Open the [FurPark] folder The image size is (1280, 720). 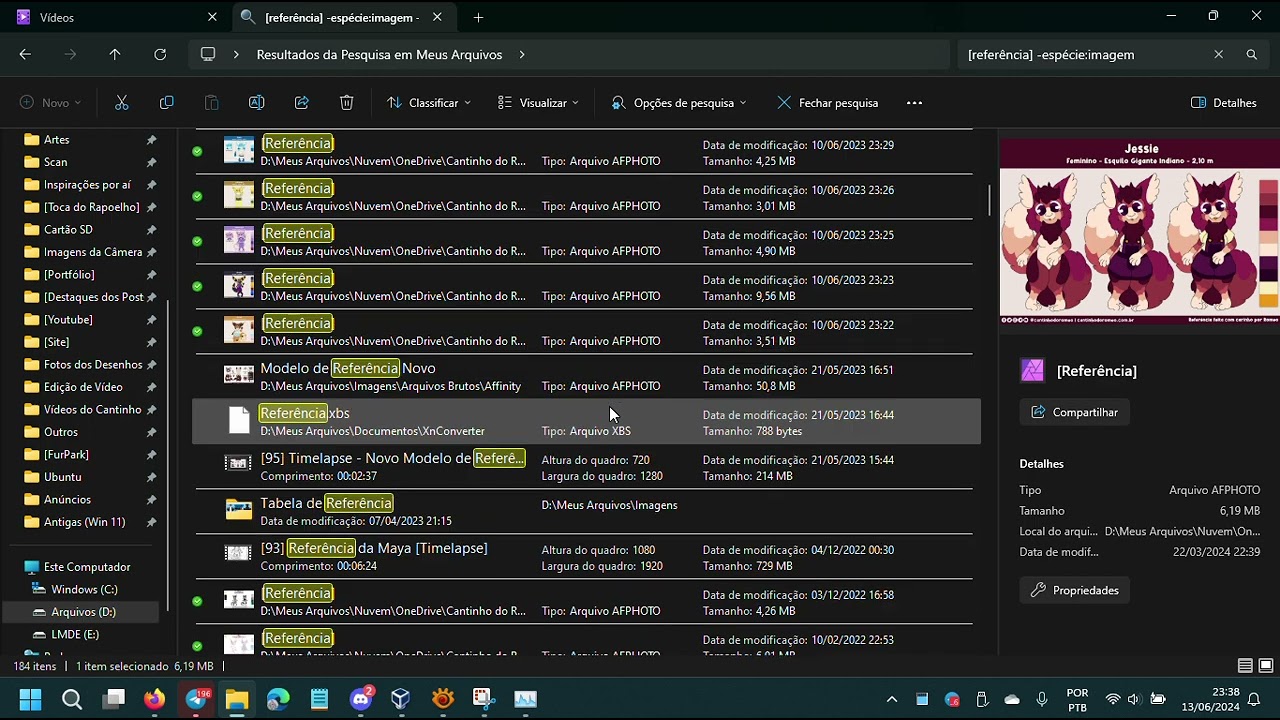66,455
